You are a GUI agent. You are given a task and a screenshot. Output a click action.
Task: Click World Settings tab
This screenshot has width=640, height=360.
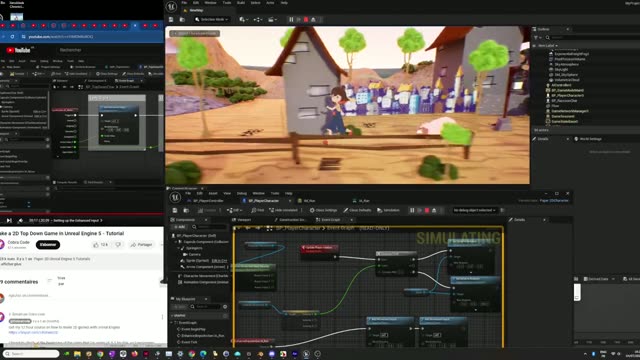(588, 139)
